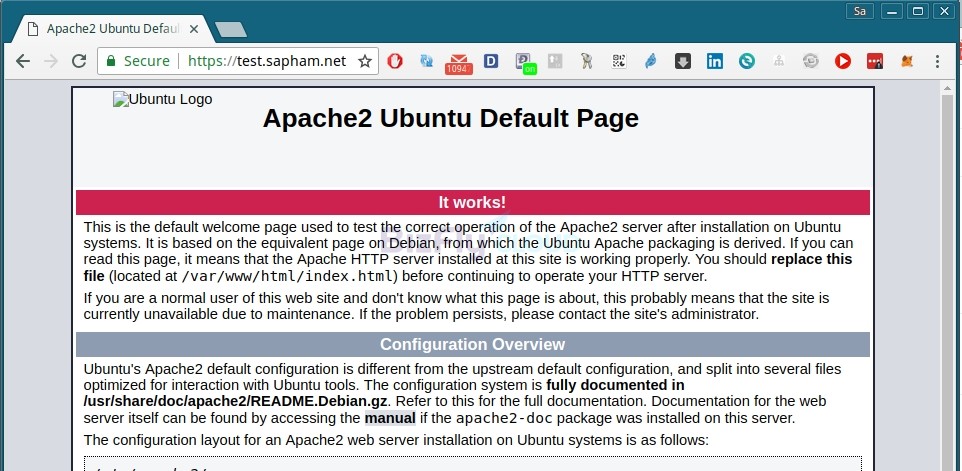Open the mail extension showing 1094
This screenshot has width=962, height=471.
pyautogui.click(x=458, y=63)
